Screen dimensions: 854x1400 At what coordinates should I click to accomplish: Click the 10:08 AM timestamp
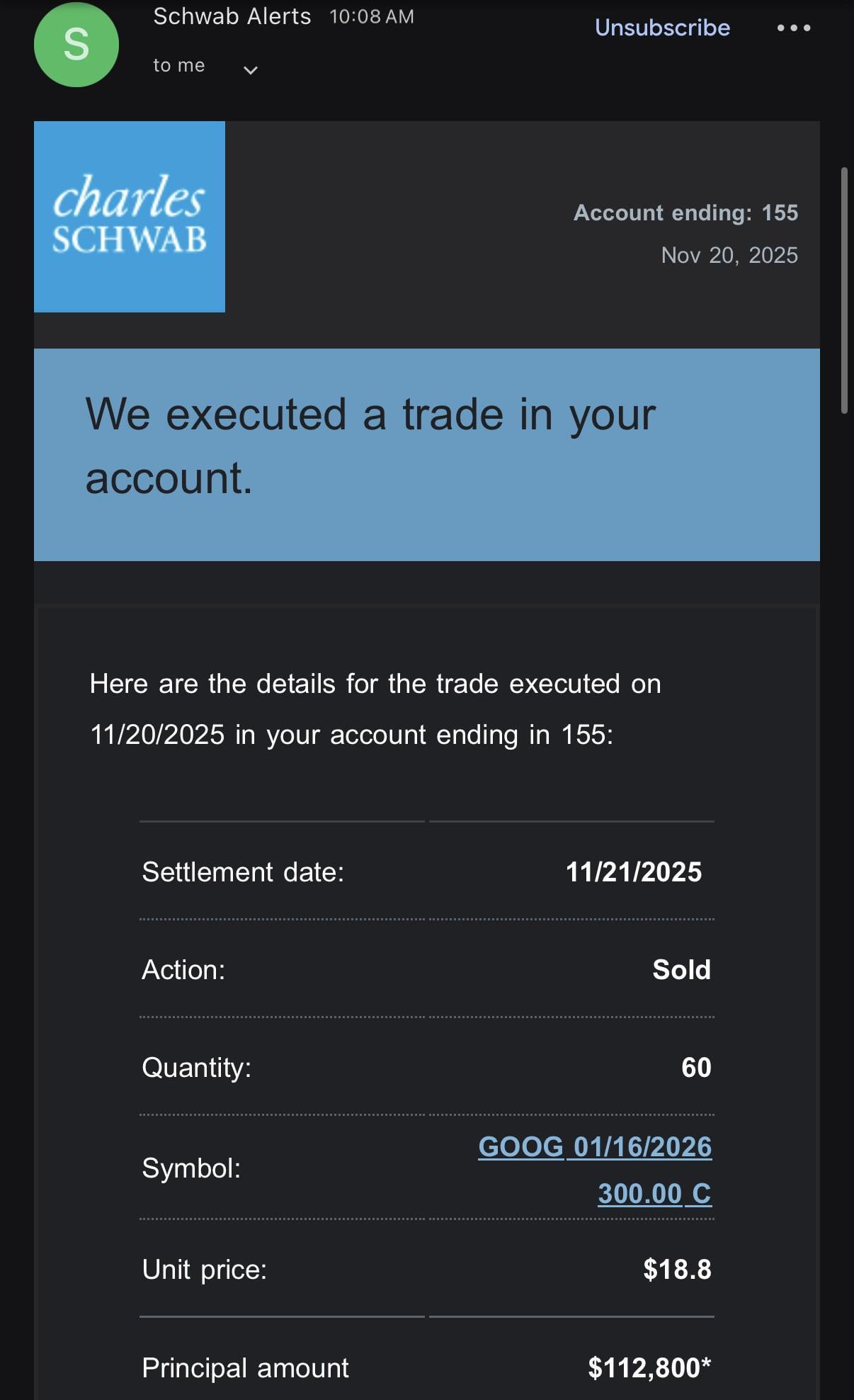tap(372, 17)
